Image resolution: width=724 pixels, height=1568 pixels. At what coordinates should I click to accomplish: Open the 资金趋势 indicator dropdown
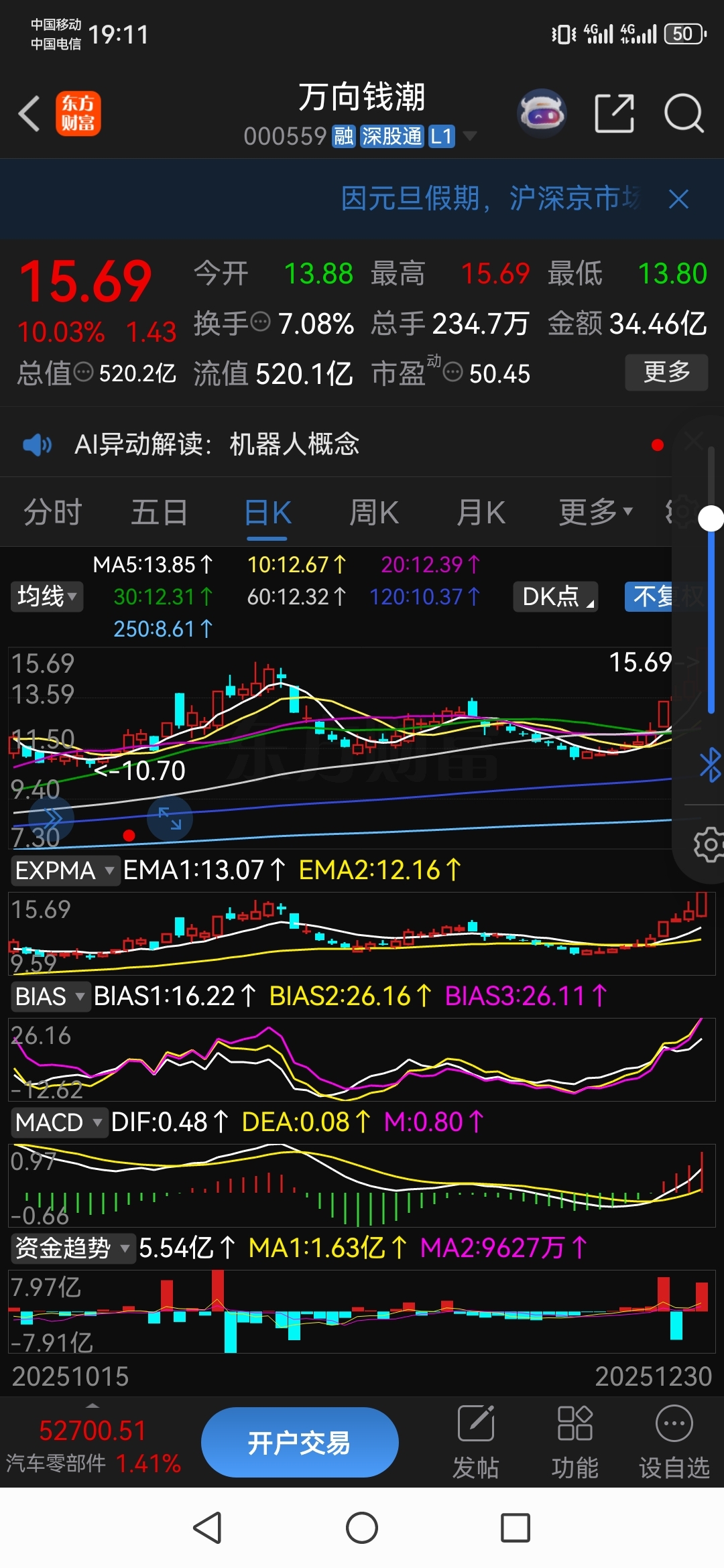(x=72, y=1248)
